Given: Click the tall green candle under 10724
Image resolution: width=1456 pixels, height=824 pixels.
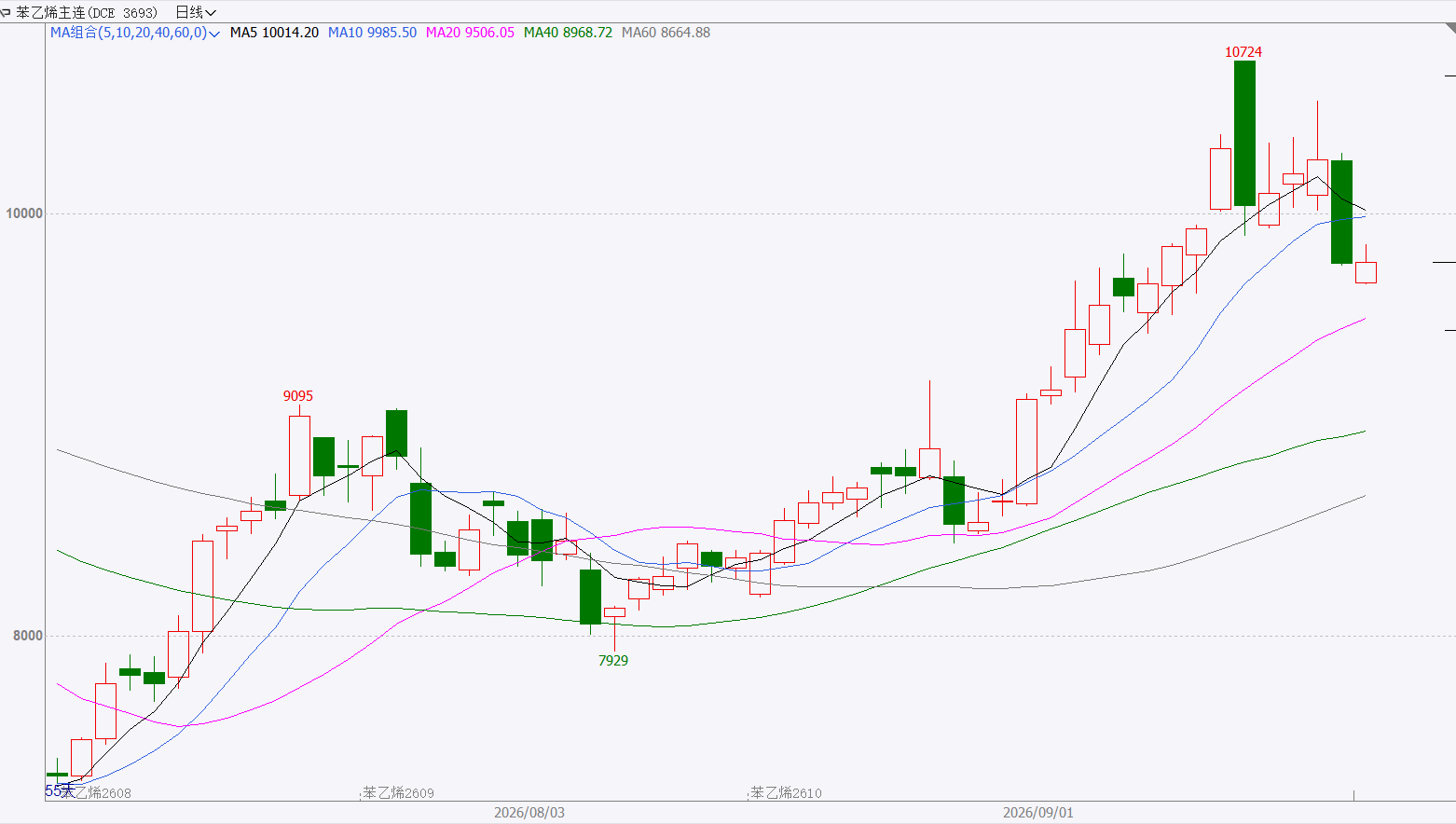Looking at the screenshot, I should (x=1244, y=133).
